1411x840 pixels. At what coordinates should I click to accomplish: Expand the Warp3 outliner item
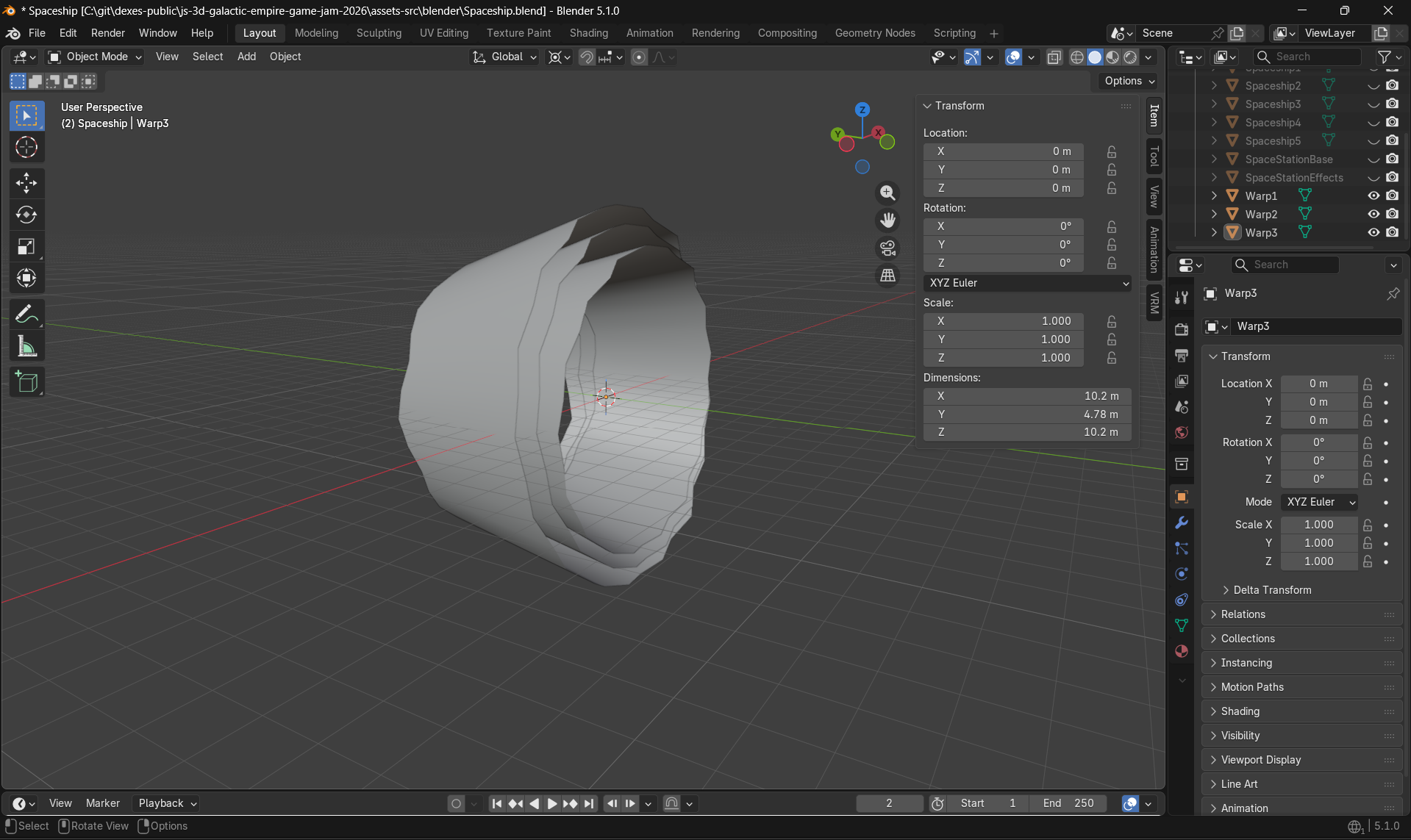point(1212,232)
